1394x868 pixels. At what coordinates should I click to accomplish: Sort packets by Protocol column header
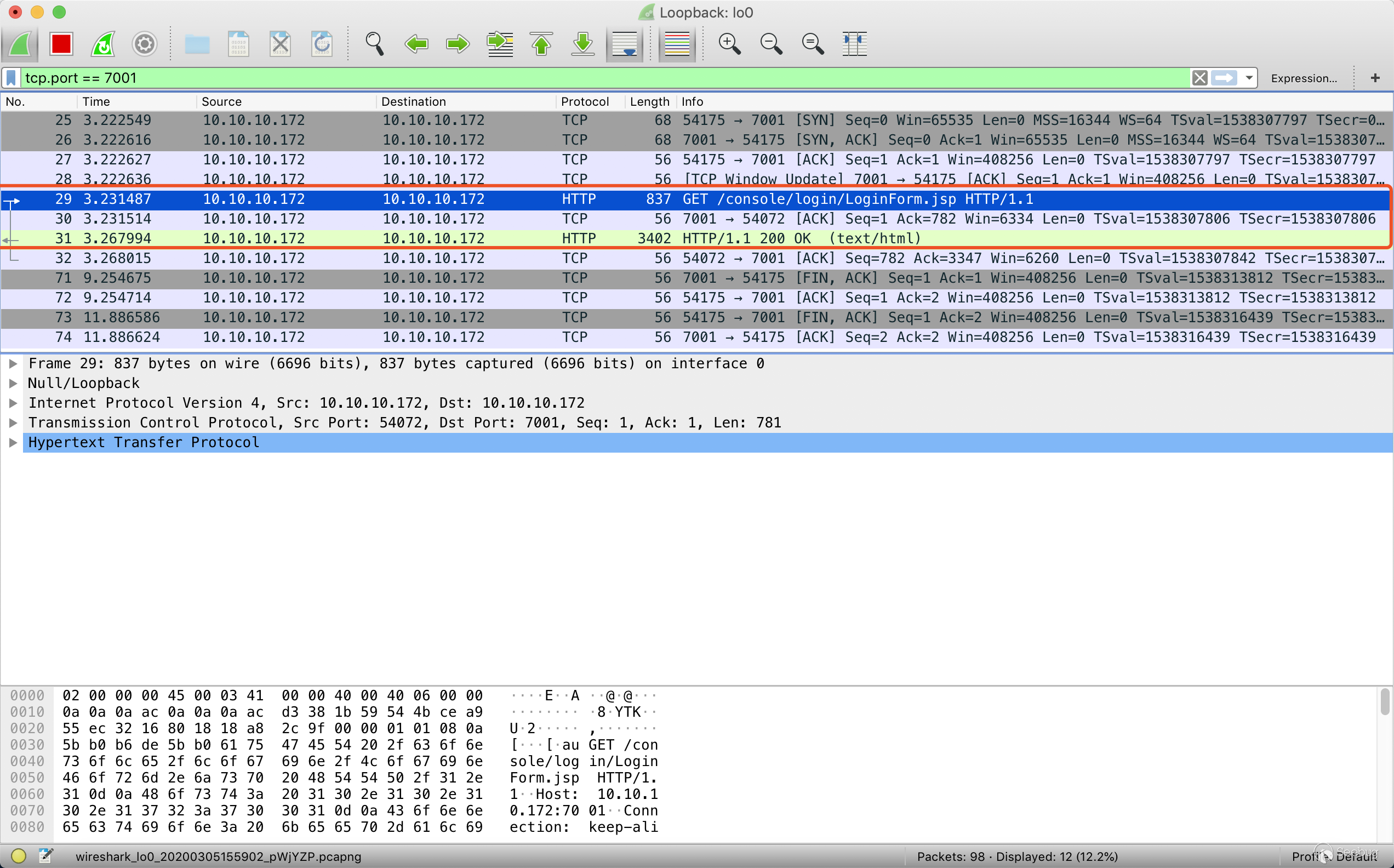[x=584, y=101]
